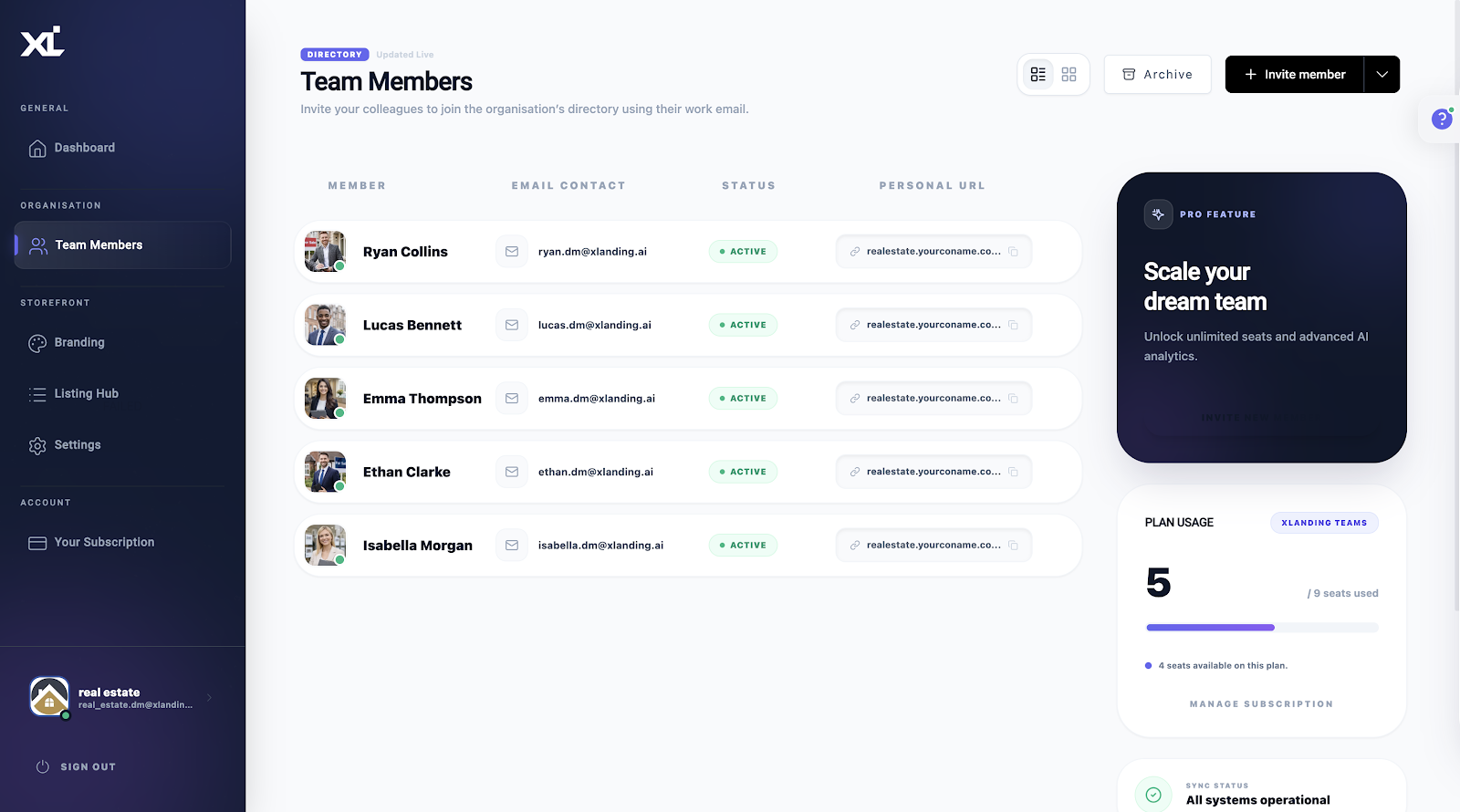Image resolution: width=1460 pixels, height=812 pixels.
Task: Click mail icon for Ryan Collins
Action: click(512, 252)
